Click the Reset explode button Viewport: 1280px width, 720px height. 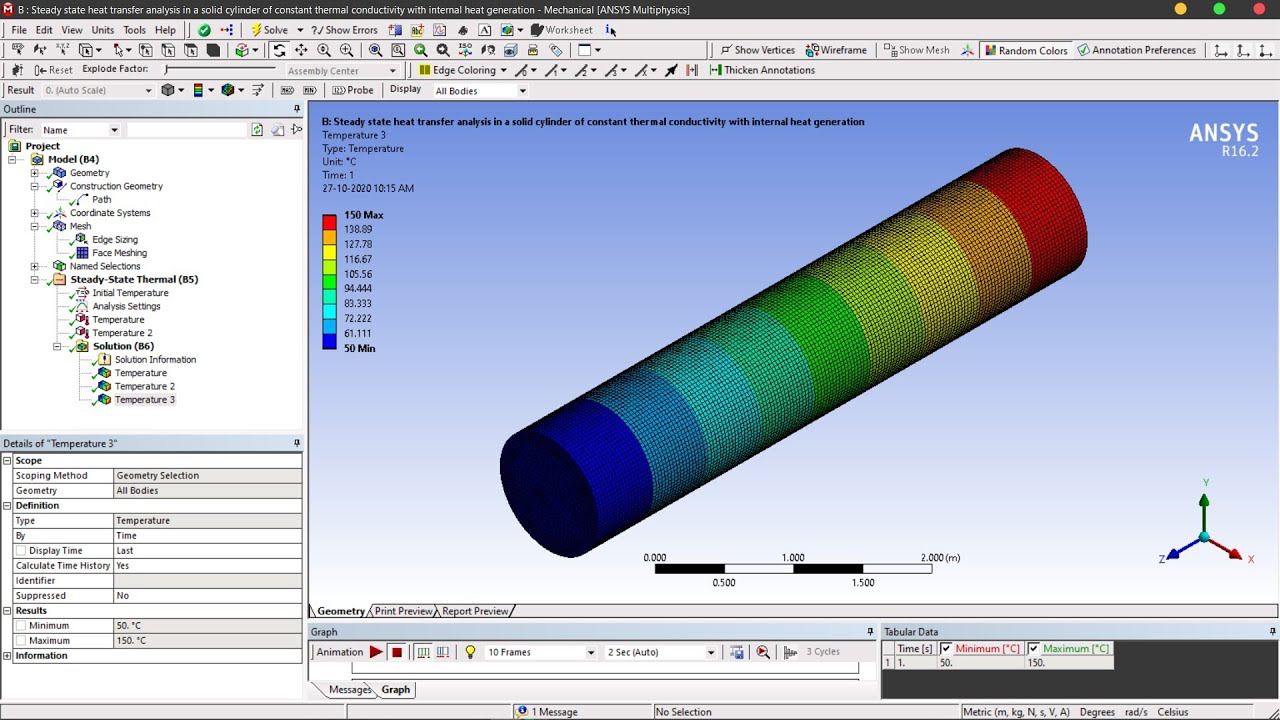pos(53,70)
